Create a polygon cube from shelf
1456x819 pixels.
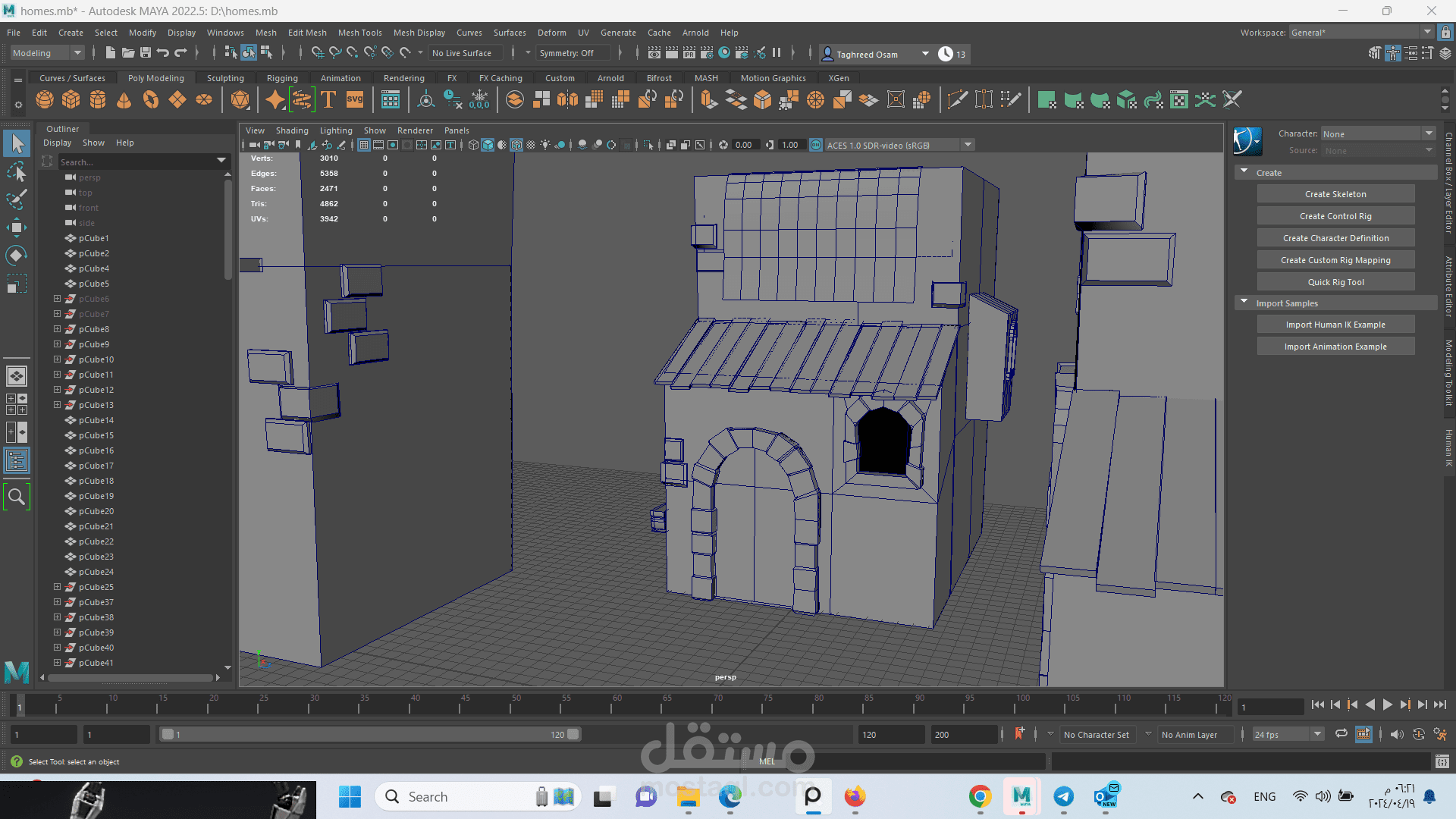tap(71, 100)
